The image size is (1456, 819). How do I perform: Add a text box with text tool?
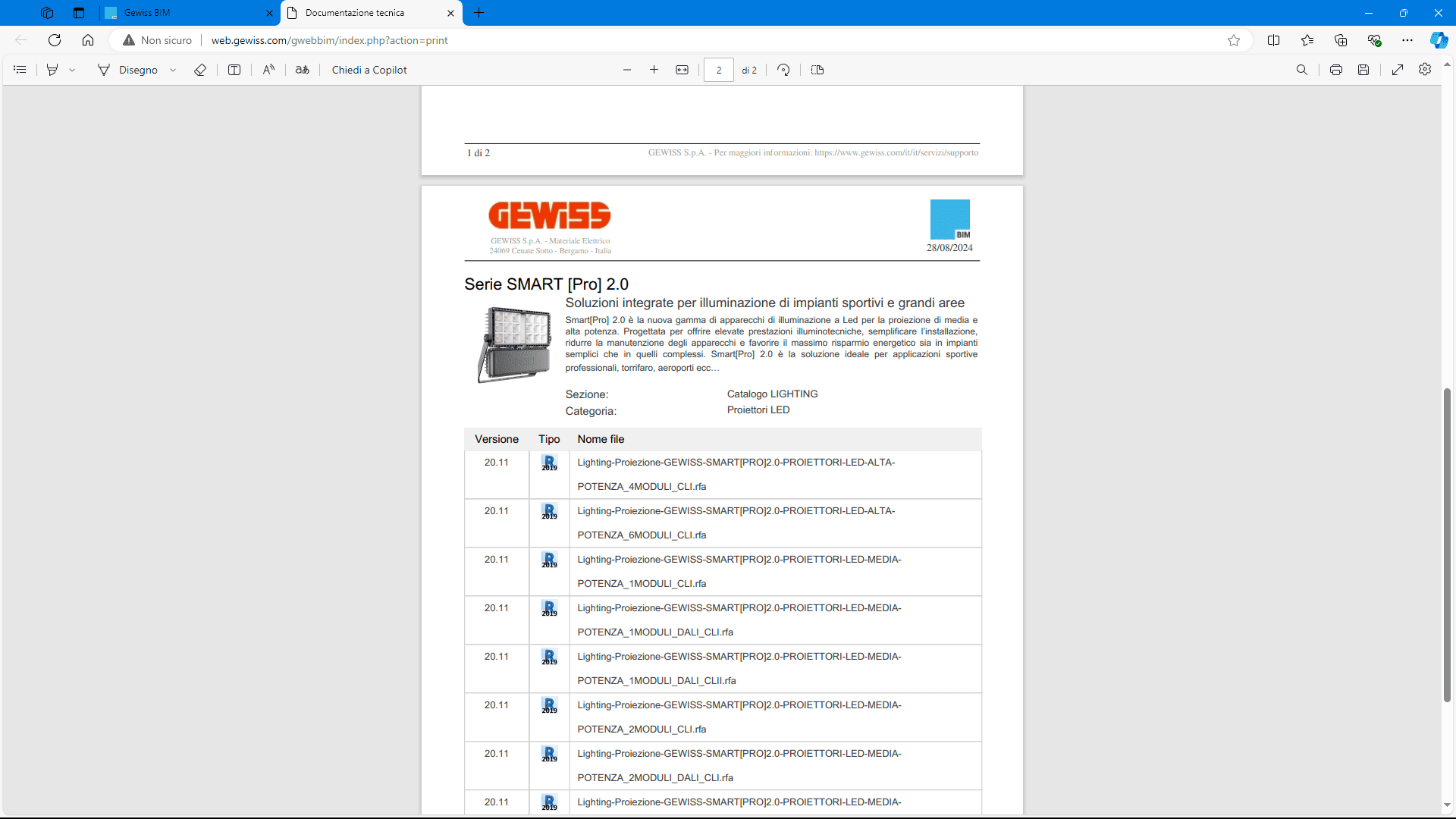pos(234,70)
